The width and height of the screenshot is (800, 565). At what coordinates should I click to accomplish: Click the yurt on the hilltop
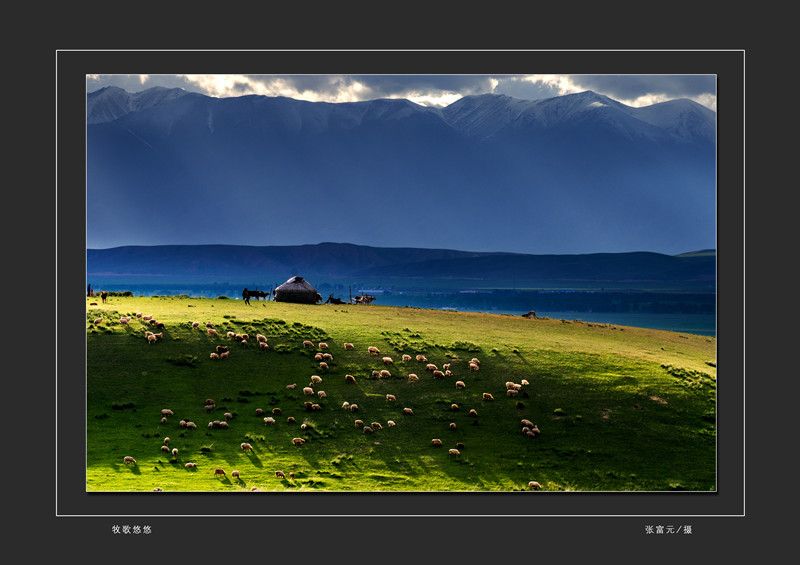[296, 290]
